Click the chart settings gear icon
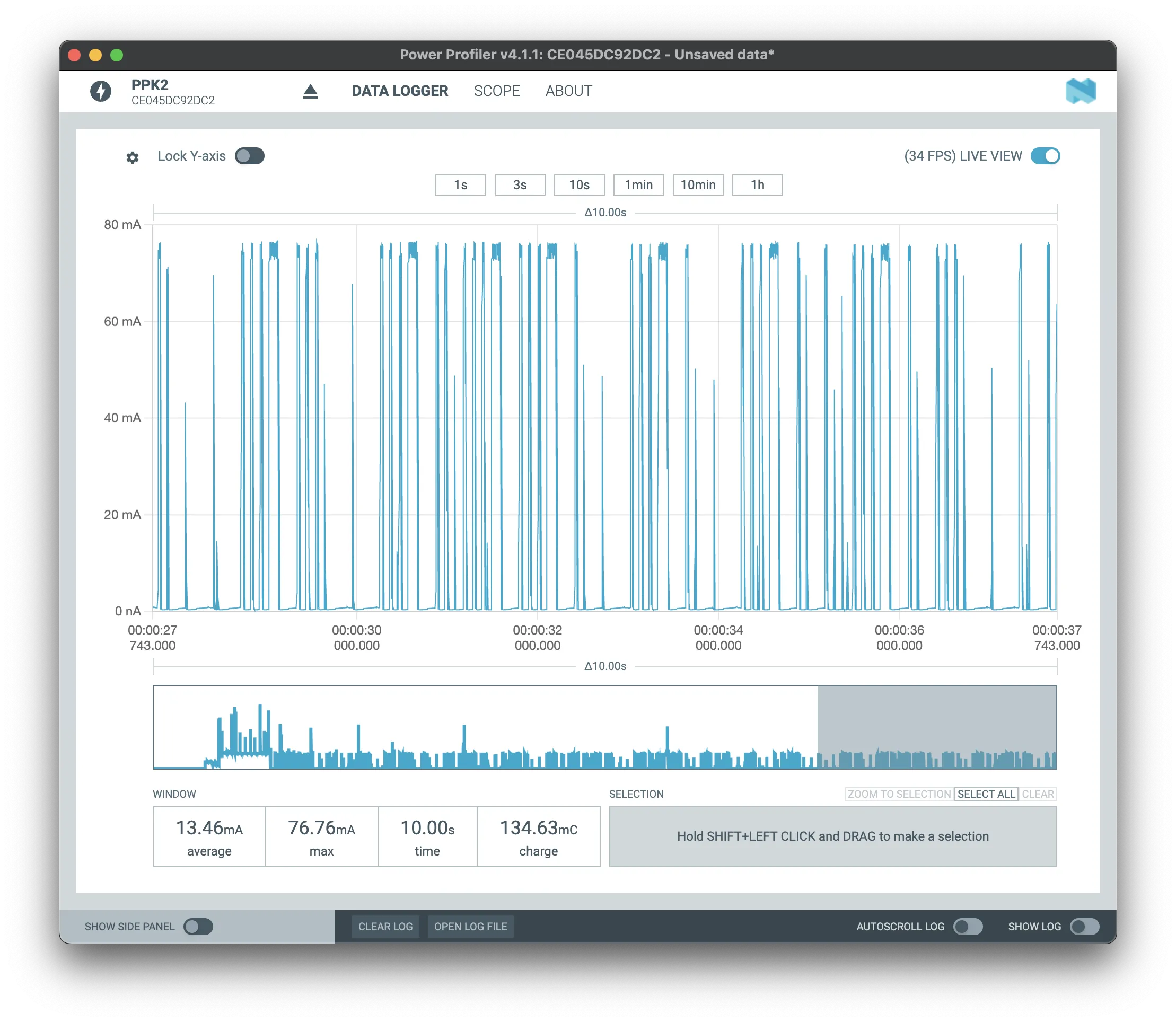Viewport: 1176px width, 1022px height. (x=133, y=157)
